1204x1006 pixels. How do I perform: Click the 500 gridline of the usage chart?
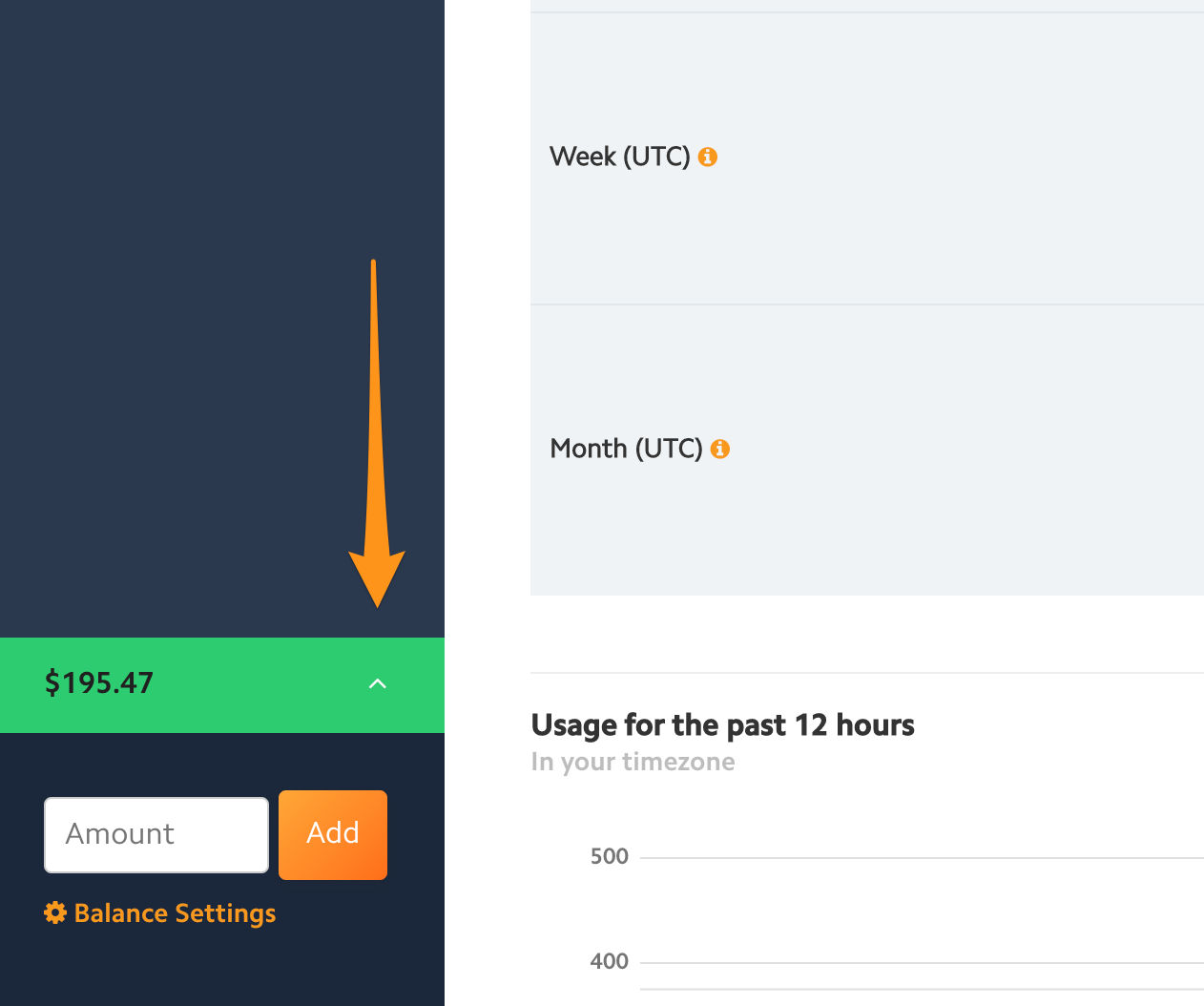click(916, 857)
